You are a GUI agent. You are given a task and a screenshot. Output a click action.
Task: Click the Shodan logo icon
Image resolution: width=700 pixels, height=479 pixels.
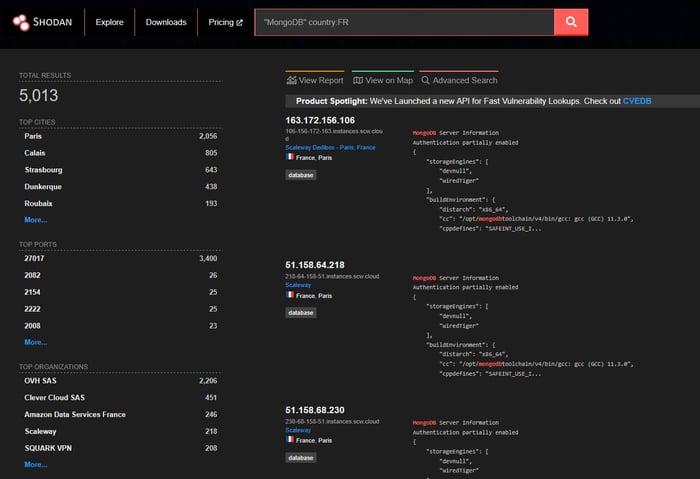coord(21,22)
